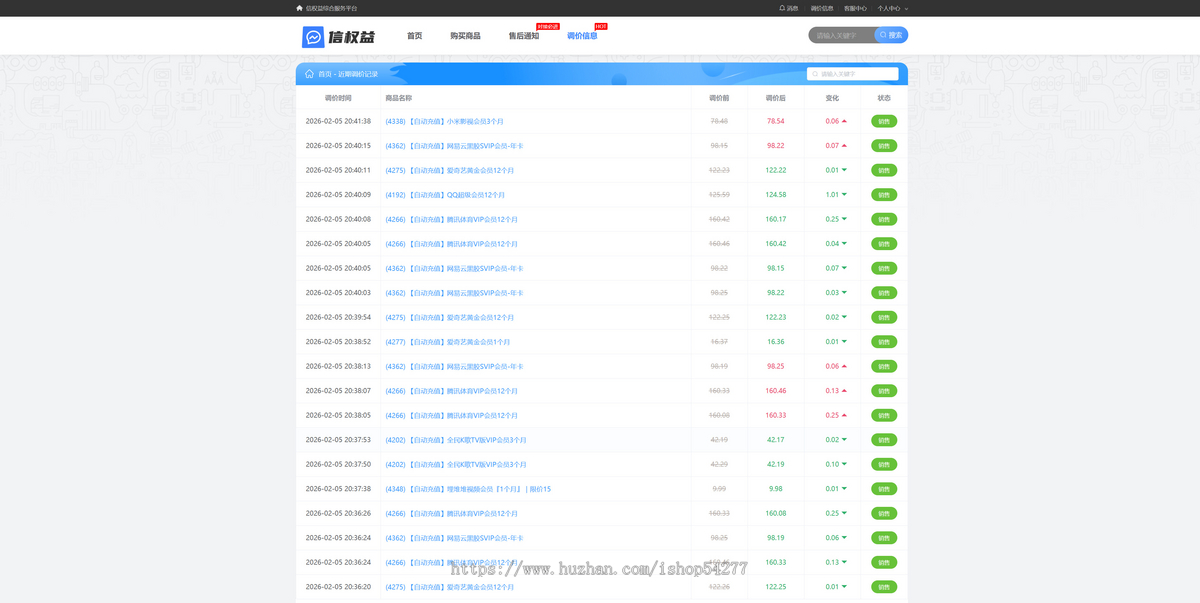The height and width of the screenshot is (603, 1200).
Task: Expand the 个人中心 dropdown in the top bar
Action: click(892, 8)
